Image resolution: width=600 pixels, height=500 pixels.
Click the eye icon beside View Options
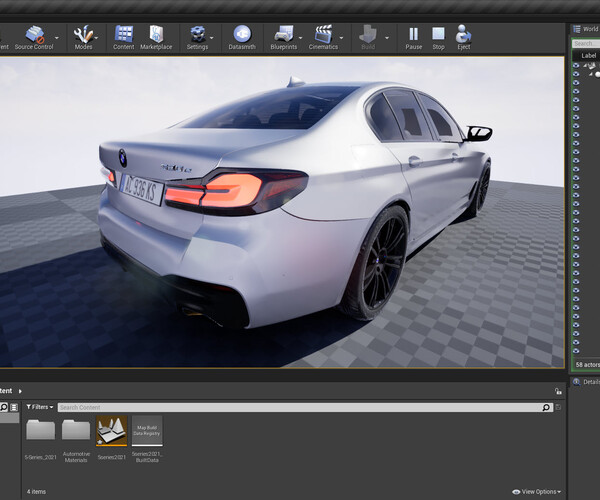[516, 492]
